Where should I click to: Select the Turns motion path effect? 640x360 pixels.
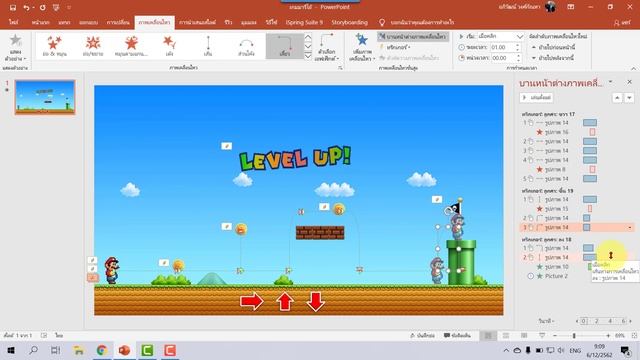[284, 46]
